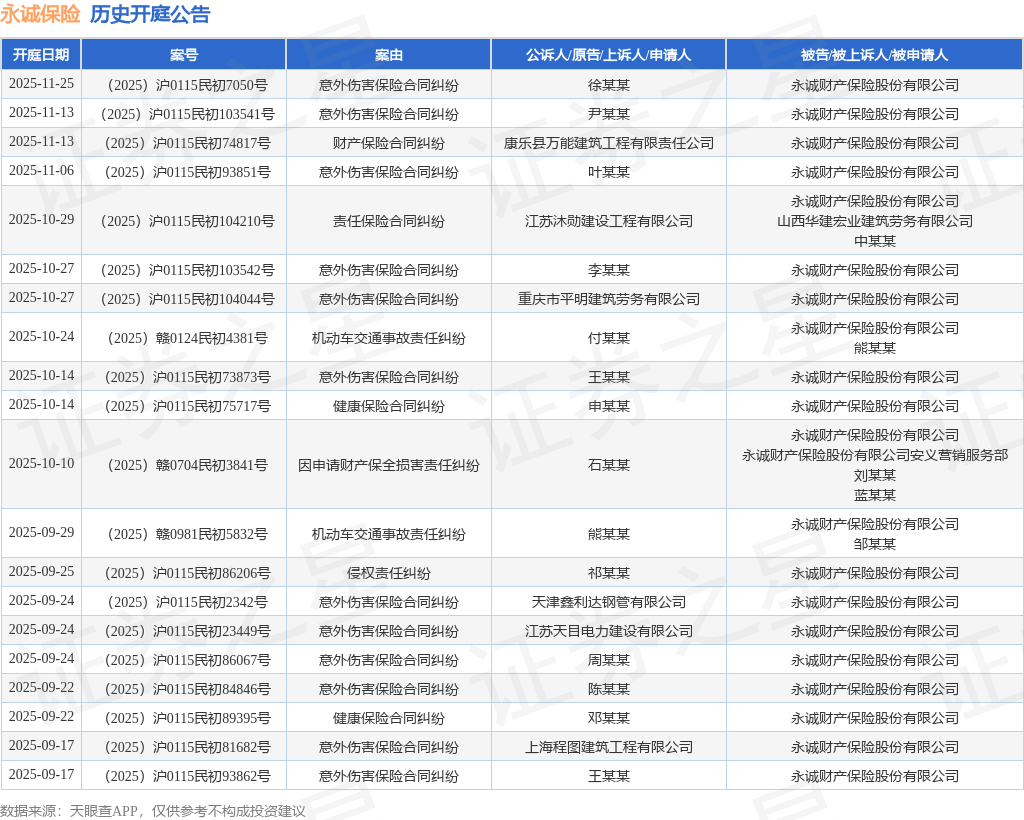
Task: Click plaintiff 叶某某
Action: click(609, 172)
